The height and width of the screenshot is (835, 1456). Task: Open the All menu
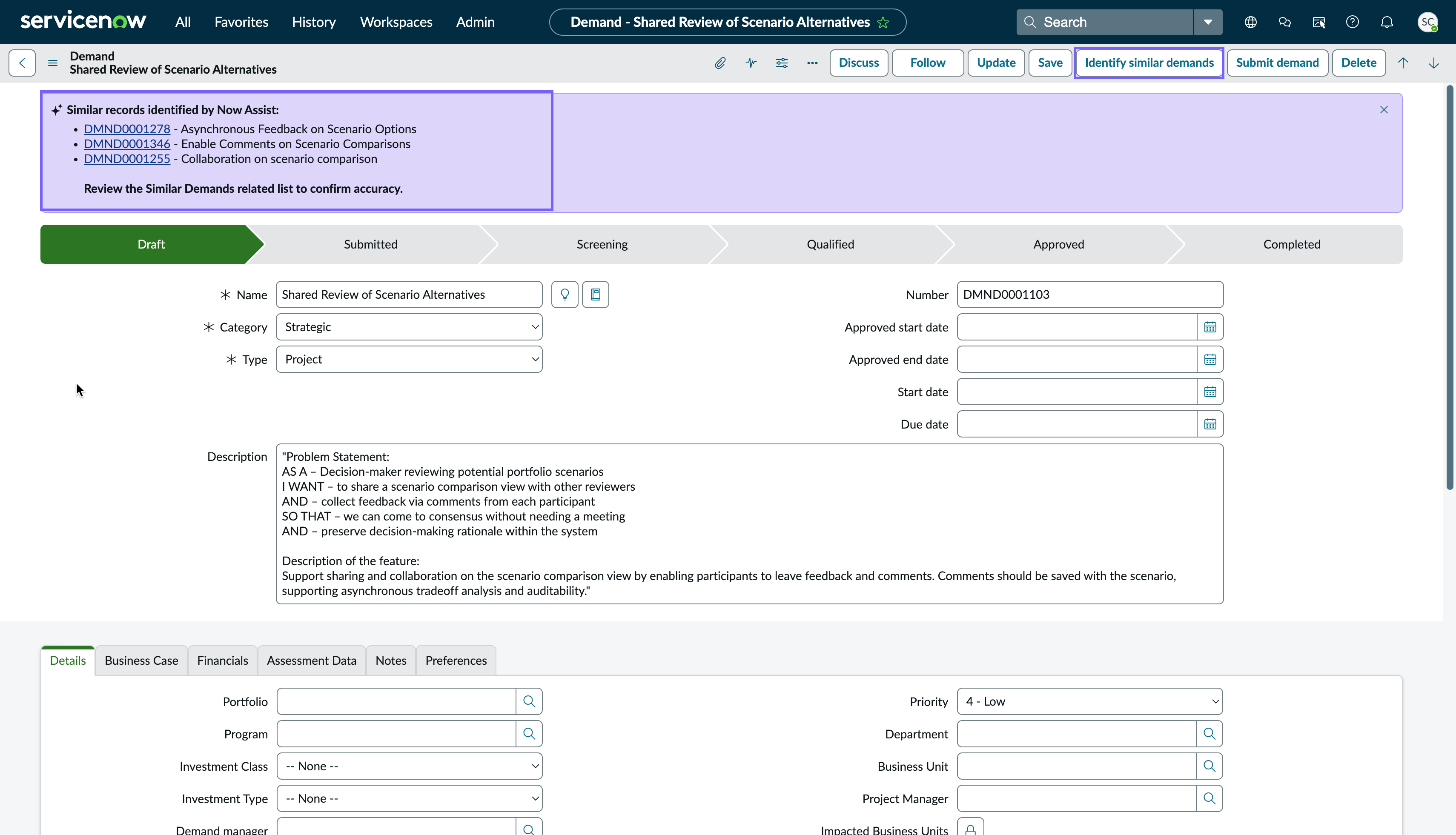pos(183,23)
